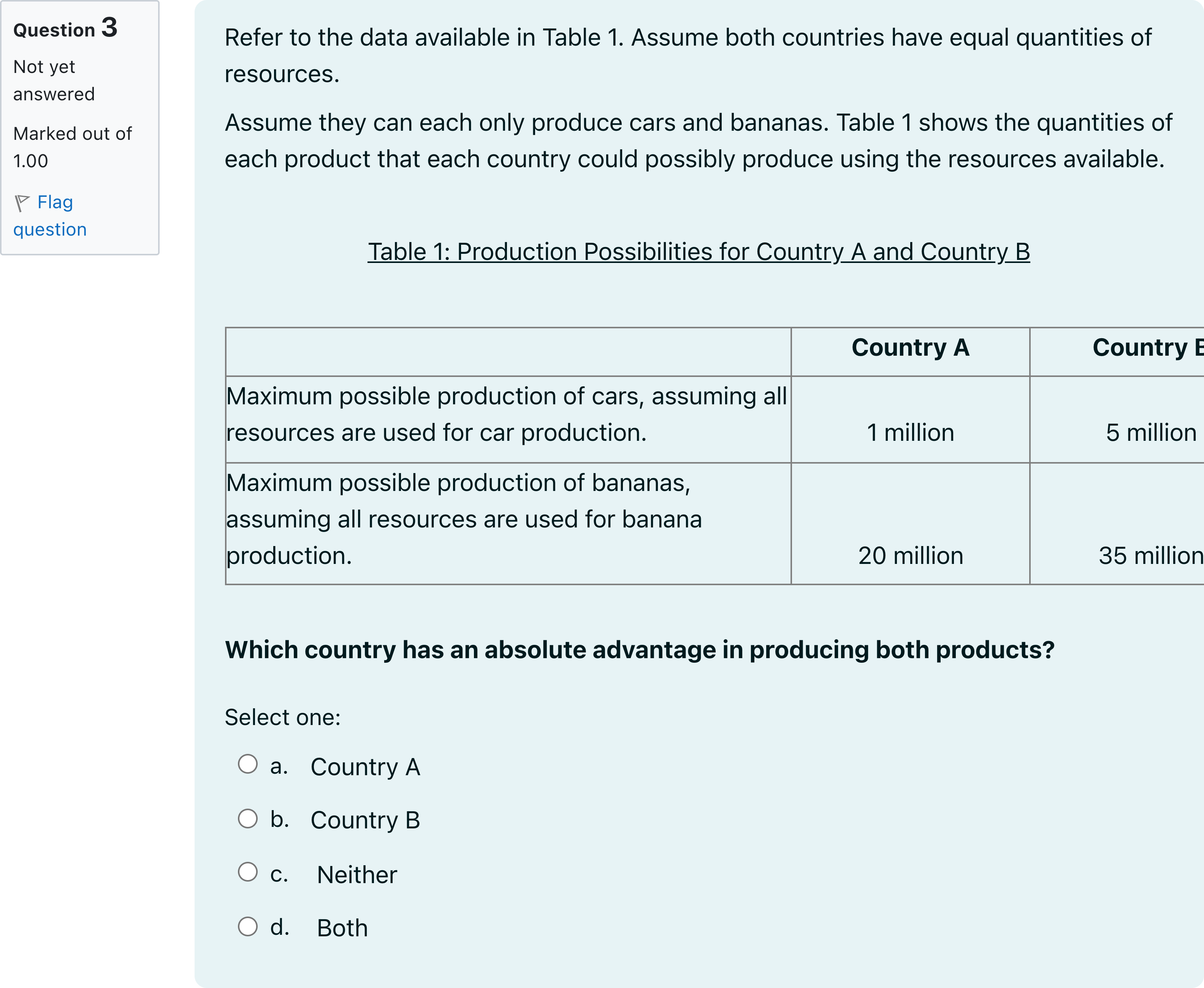Click the bold absolute advantage question text
The width and height of the screenshot is (1204, 988).
tap(640, 650)
